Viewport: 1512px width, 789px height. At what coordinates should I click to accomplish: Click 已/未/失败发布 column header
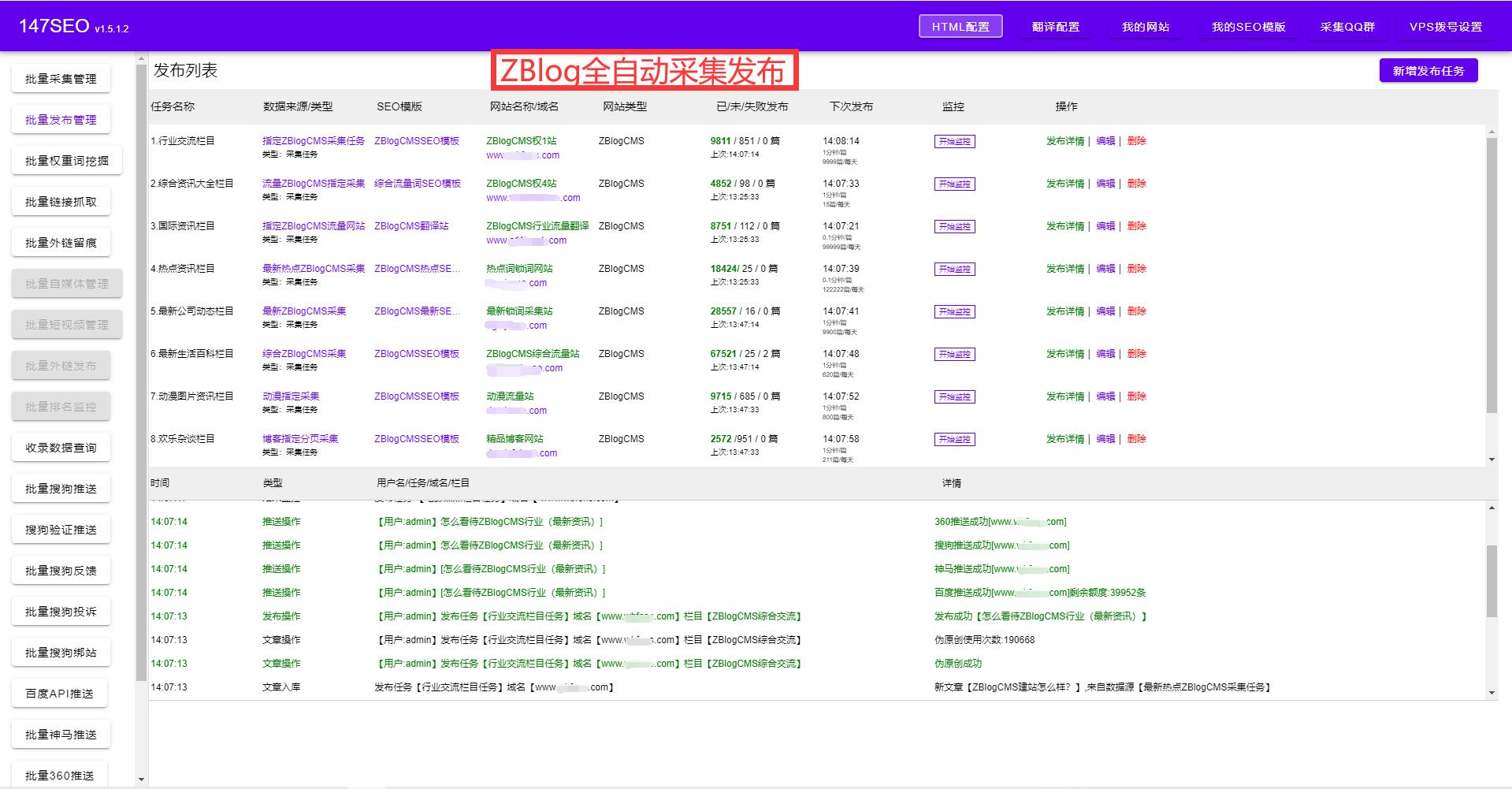752,106
